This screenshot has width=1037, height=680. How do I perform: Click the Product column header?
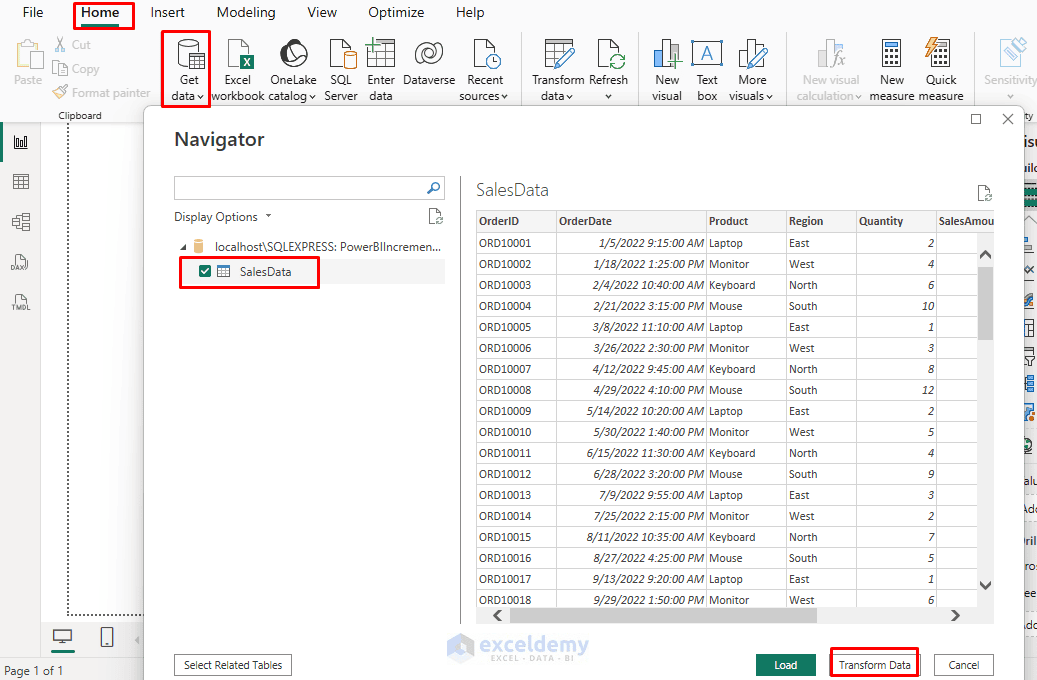pos(746,221)
